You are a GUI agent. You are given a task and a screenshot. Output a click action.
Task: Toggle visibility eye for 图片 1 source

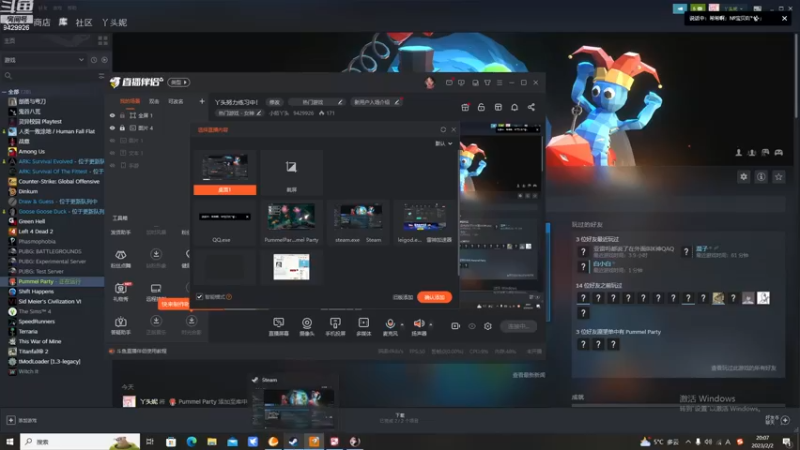(112, 140)
